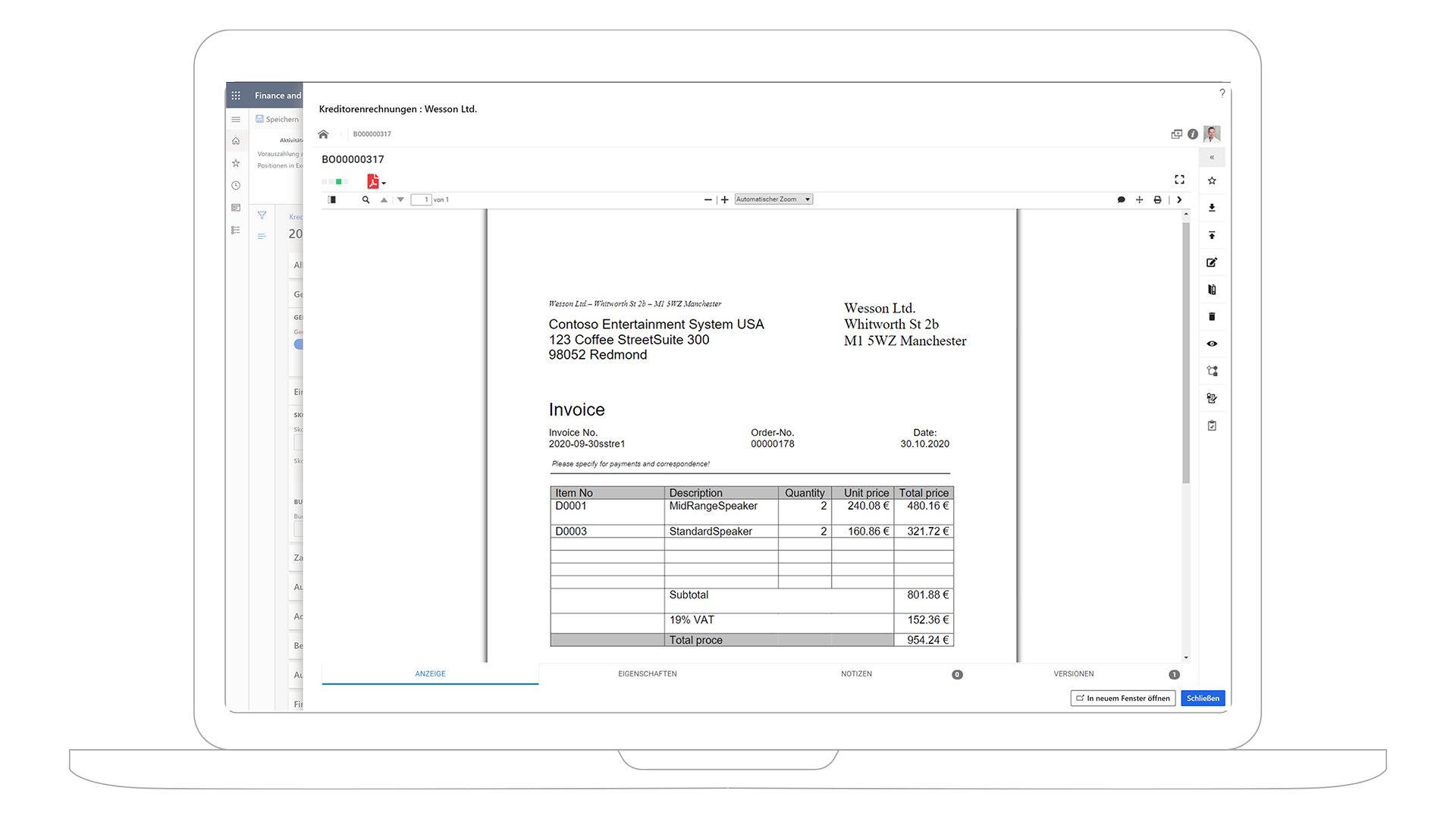Click the scrollbar down arrow in PDF viewer

click(x=1186, y=657)
